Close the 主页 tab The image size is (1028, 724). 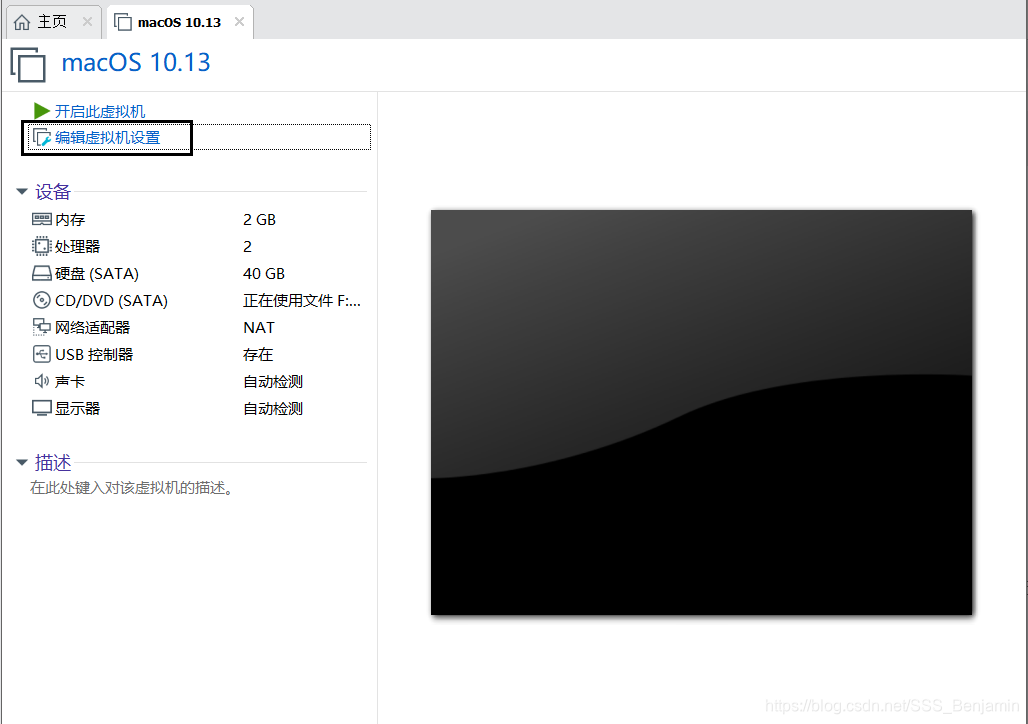(x=87, y=22)
